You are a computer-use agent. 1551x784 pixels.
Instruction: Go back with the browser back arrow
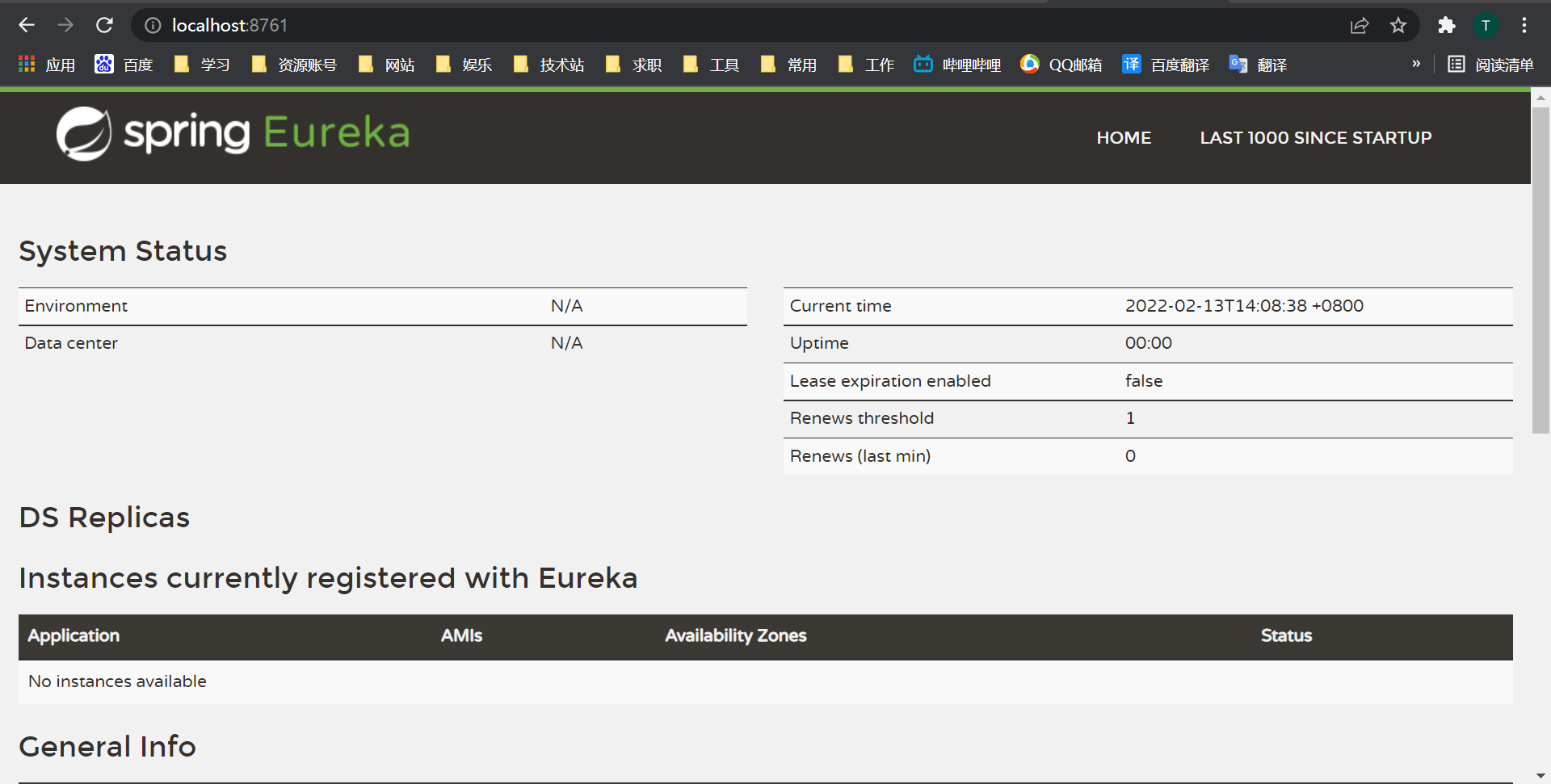[x=27, y=25]
